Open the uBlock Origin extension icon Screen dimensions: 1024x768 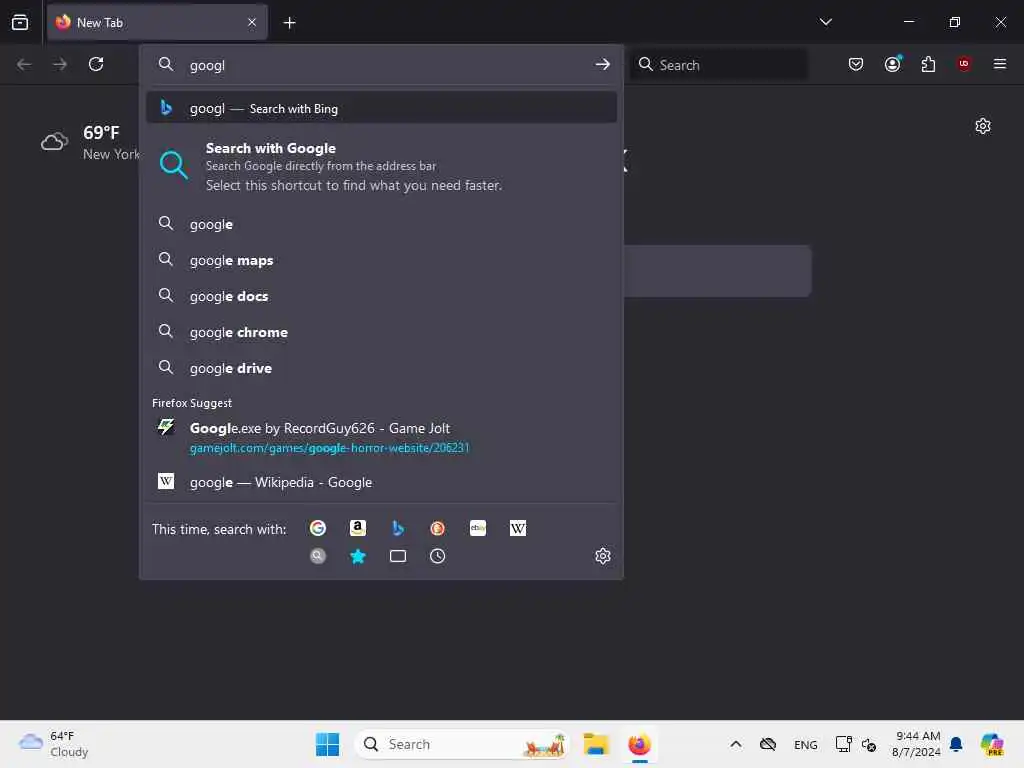[x=964, y=64]
